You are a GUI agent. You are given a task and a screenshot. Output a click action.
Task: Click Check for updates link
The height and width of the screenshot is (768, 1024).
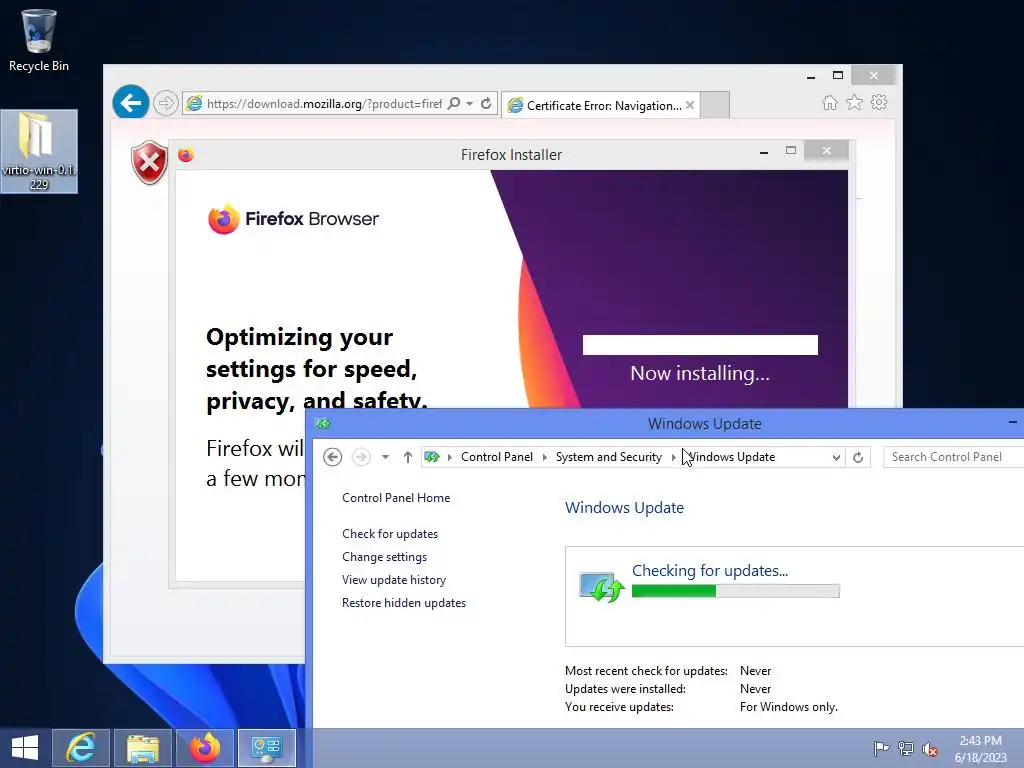(x=390, y=534)
